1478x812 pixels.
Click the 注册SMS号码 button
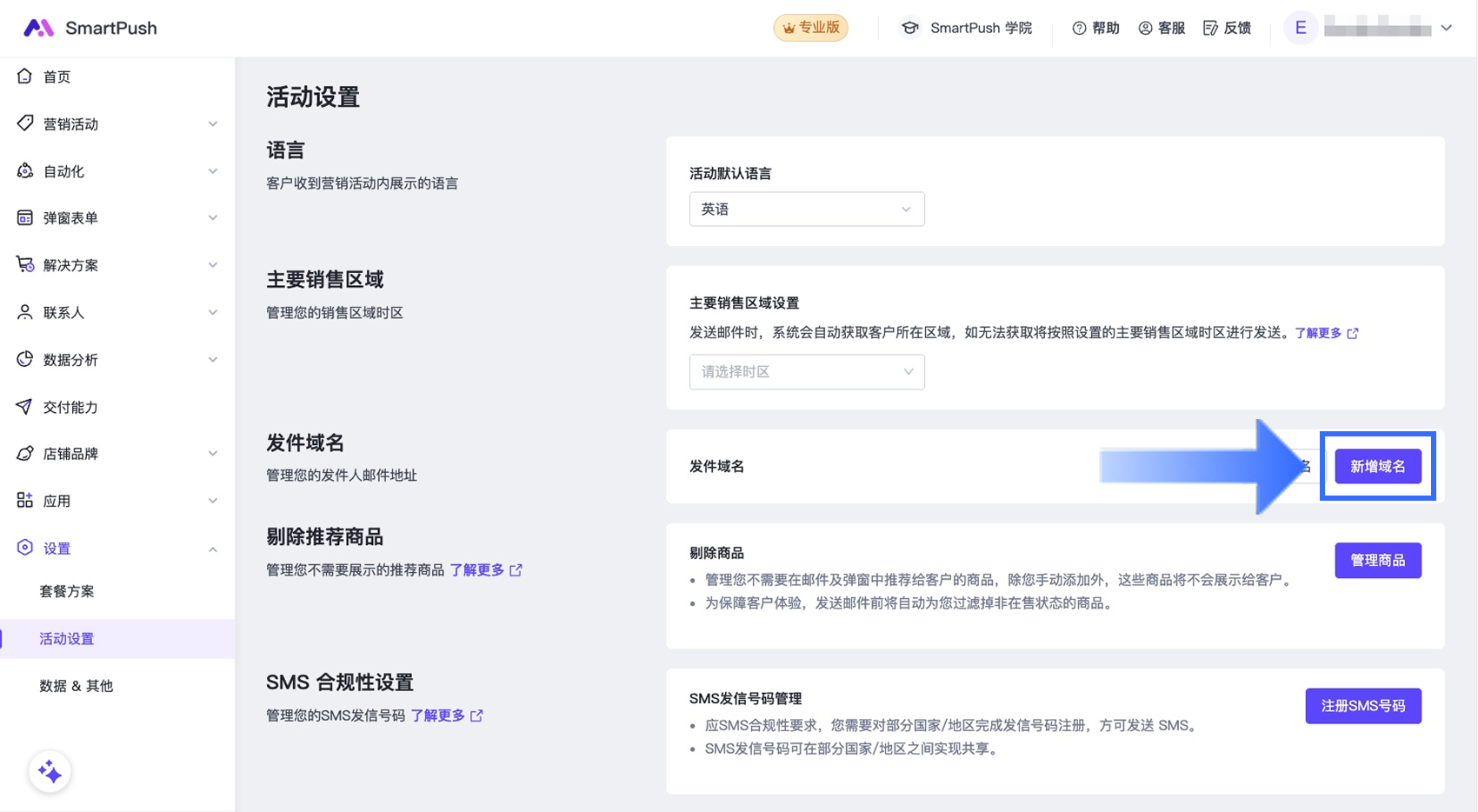1362,706
